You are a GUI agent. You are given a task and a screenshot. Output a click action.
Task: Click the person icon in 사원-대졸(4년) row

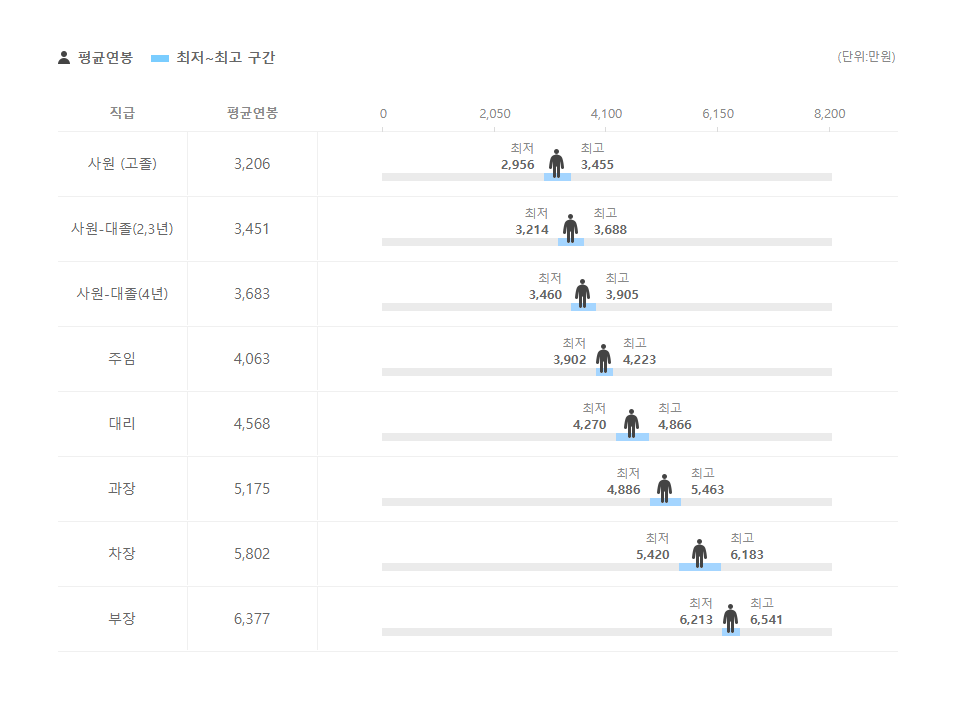click(x=582, y=293)
